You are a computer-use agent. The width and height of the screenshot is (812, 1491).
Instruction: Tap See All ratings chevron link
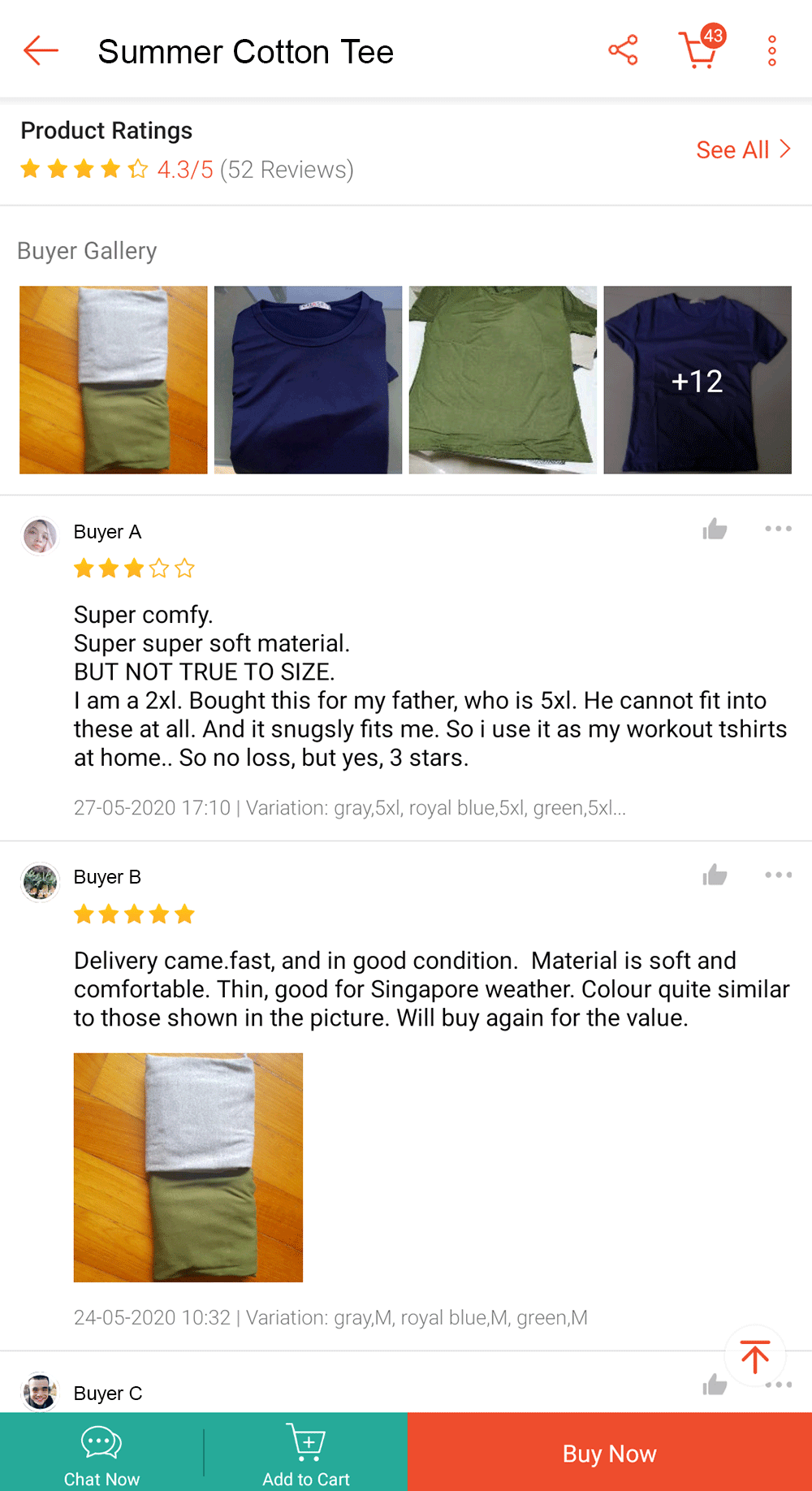tap(743, 149)
